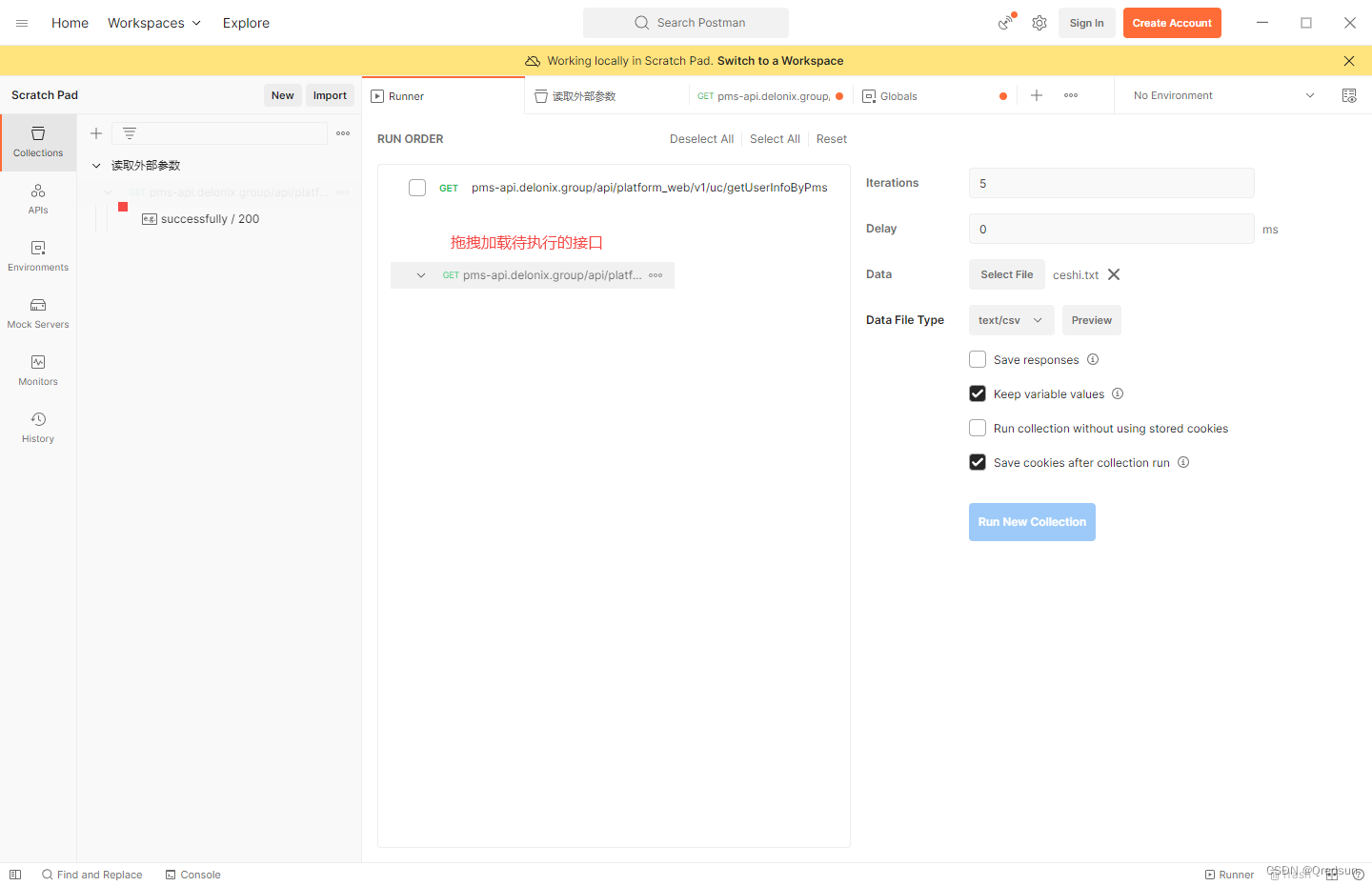This screenshot has width=1372, height=886.
Task: Show info for Keep variable values
Action: [1118, 393]
